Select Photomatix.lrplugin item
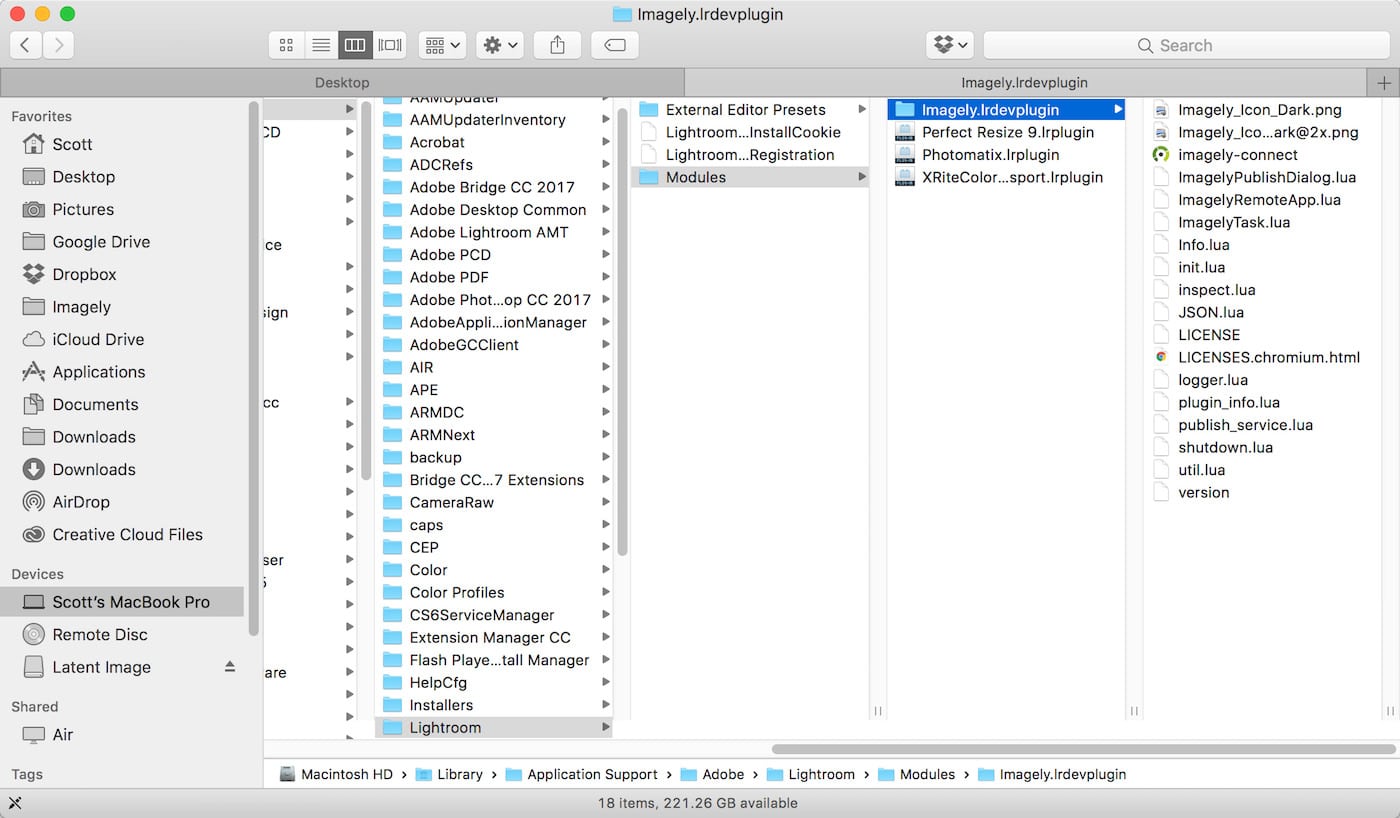Viewport: 1400px width, 818px height. [977, 155]
